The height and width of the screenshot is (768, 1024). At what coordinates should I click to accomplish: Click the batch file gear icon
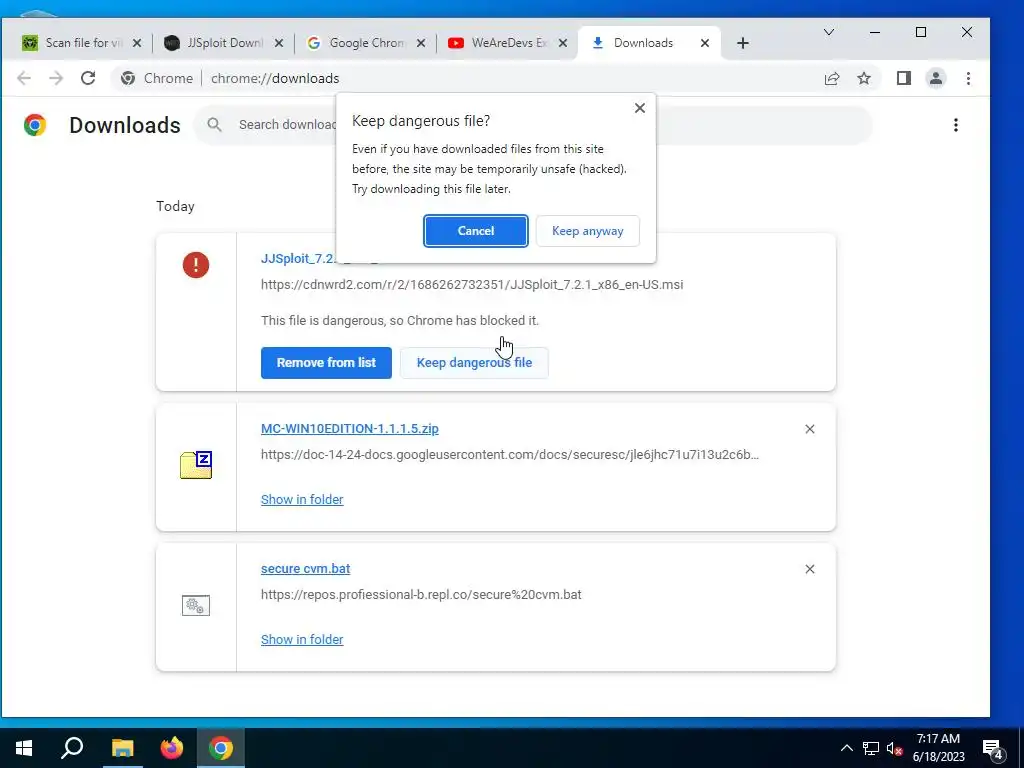pyautogui.click(x=196, y=605)
